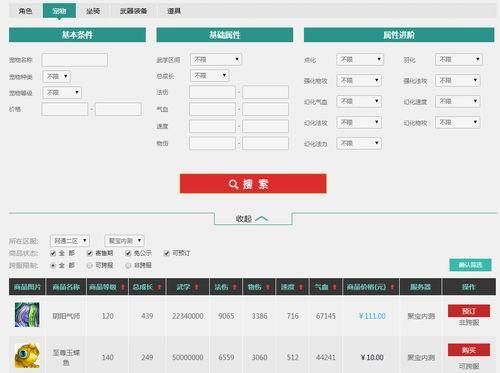Click the 法伤 minimum input
500x373 pixels.
coord(212,92)
